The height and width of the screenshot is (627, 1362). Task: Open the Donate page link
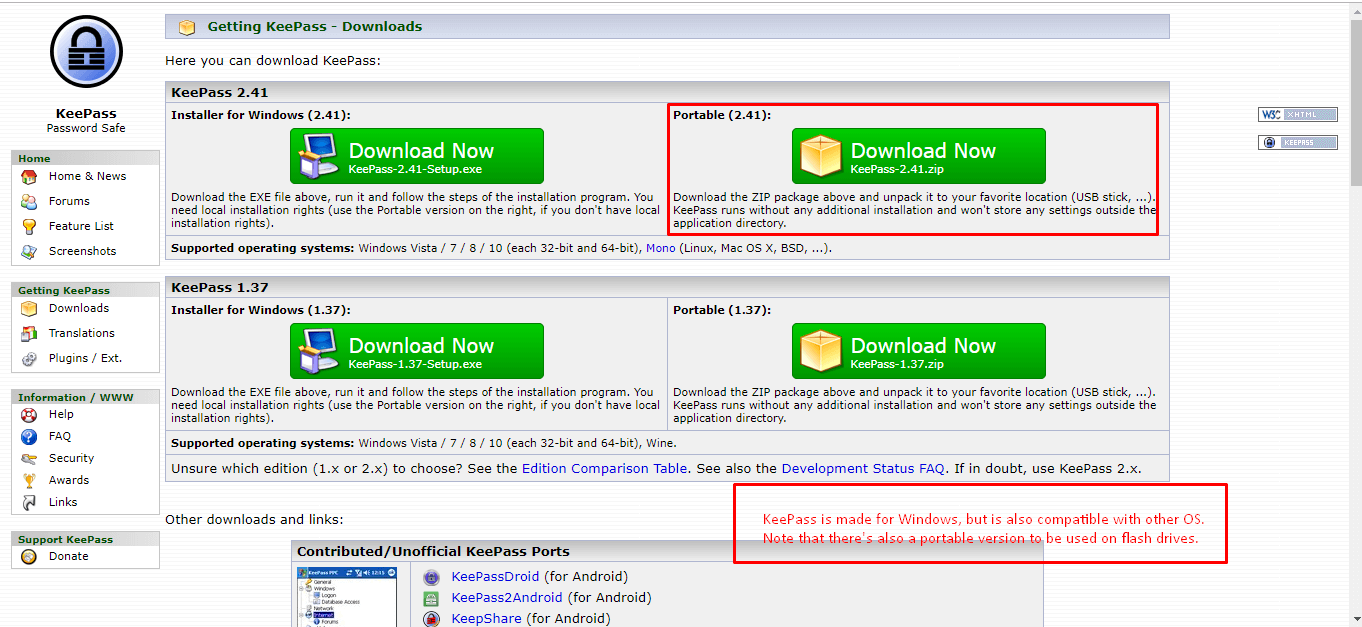point(68,556)
